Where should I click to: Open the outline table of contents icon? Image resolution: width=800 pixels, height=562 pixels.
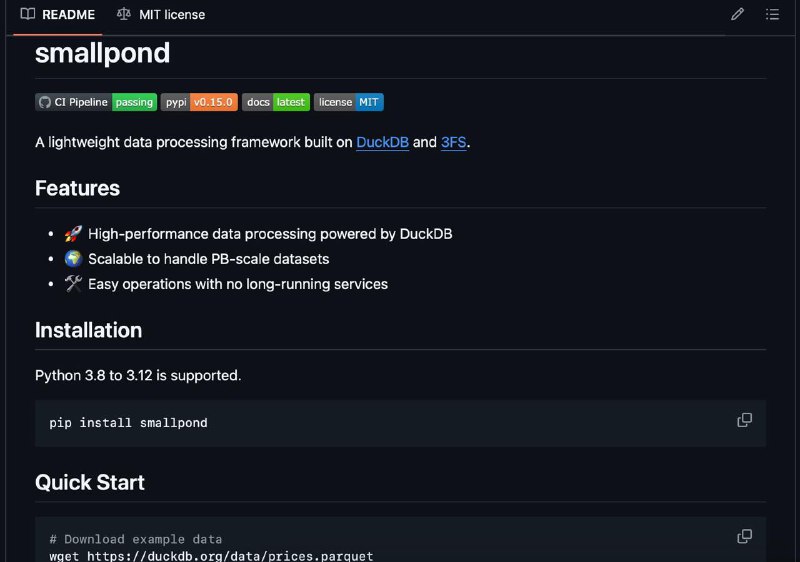772,14
